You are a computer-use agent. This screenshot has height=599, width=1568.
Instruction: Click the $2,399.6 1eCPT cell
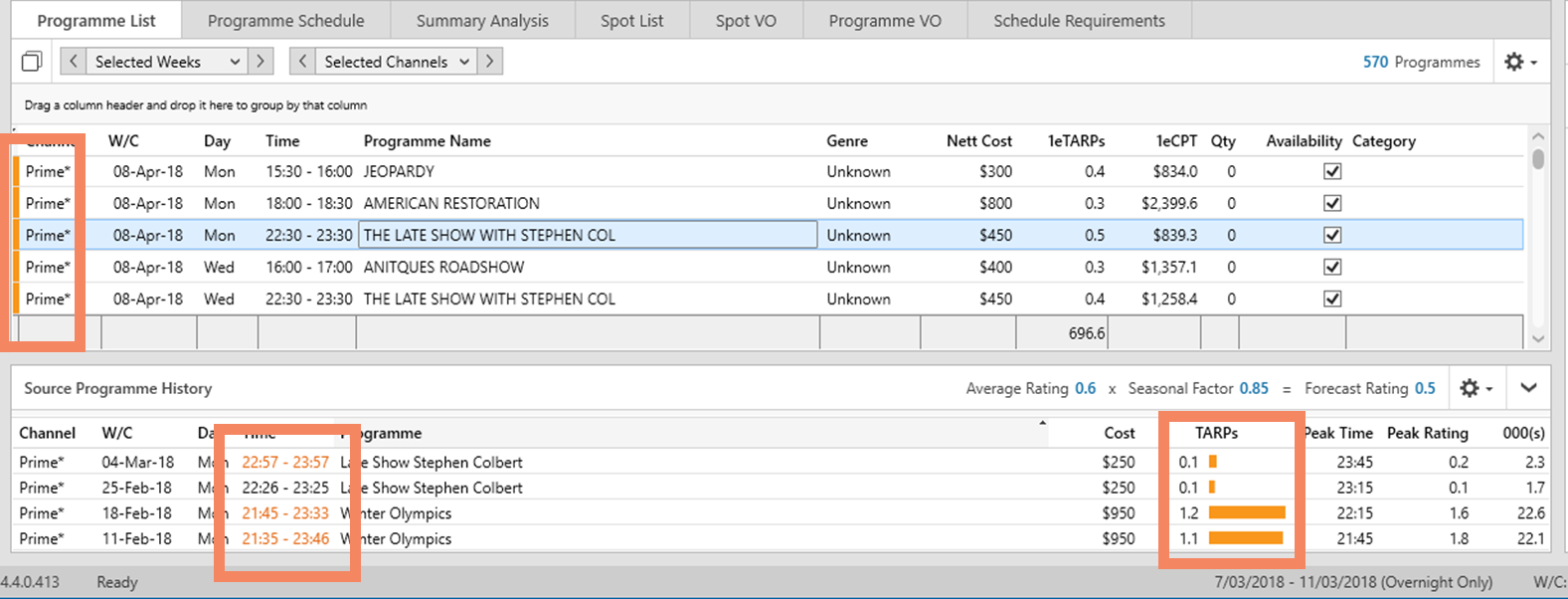point(1169,203)
